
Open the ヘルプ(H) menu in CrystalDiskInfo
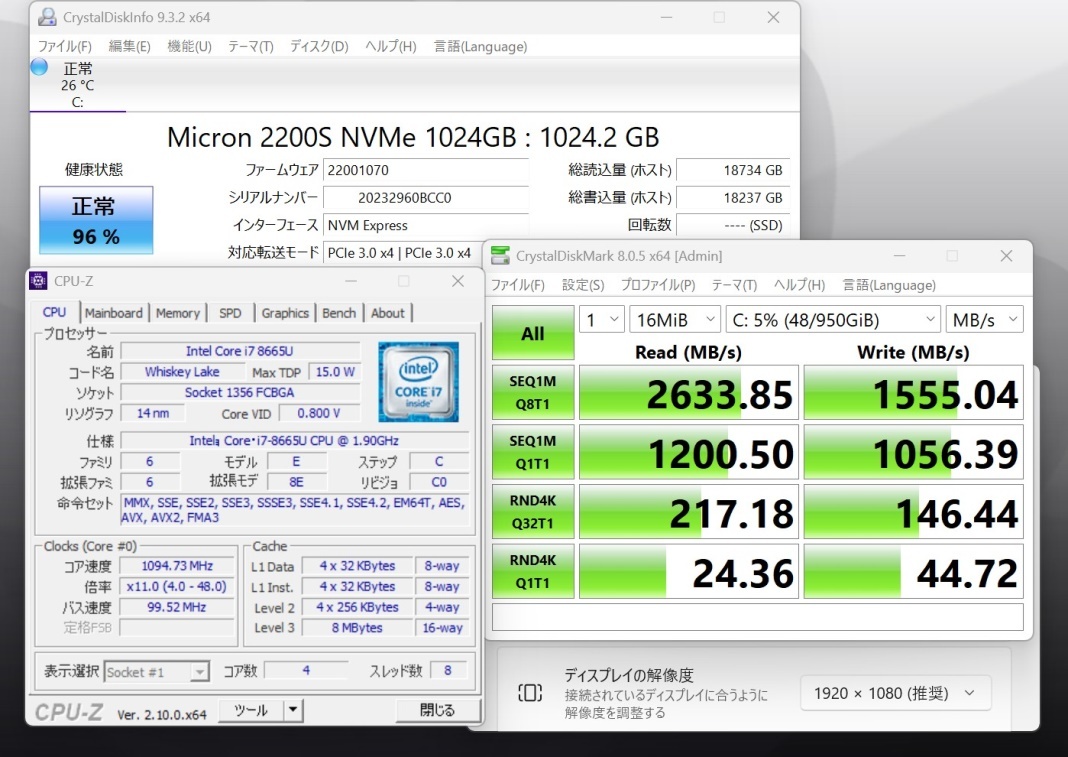[x=390, y=46]
